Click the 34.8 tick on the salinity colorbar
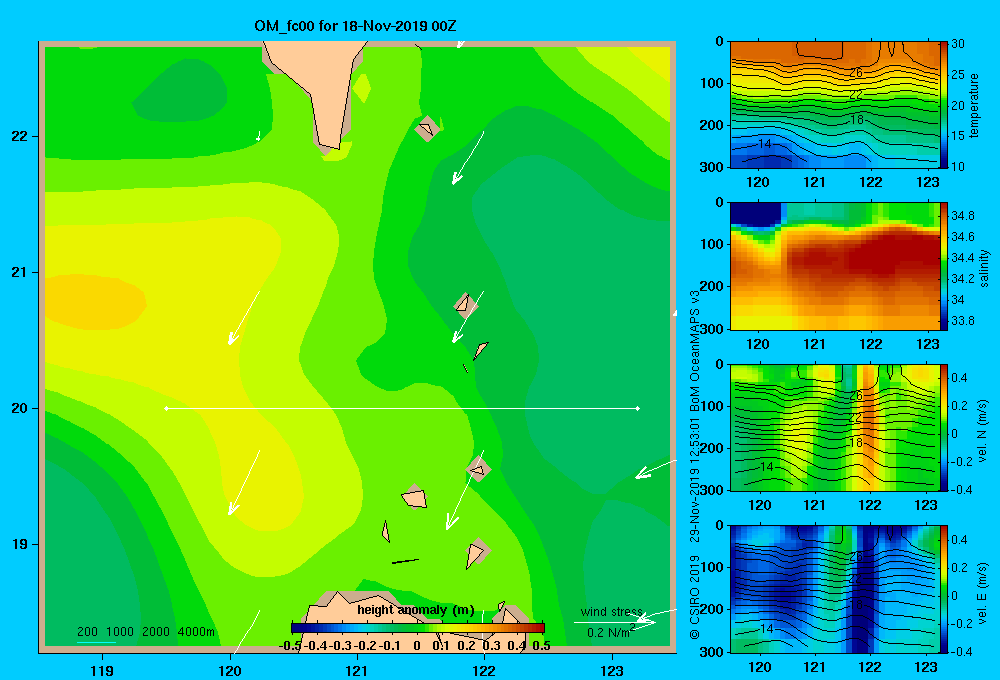This screenshot has width=1000, height=680. tap(962, 216)
